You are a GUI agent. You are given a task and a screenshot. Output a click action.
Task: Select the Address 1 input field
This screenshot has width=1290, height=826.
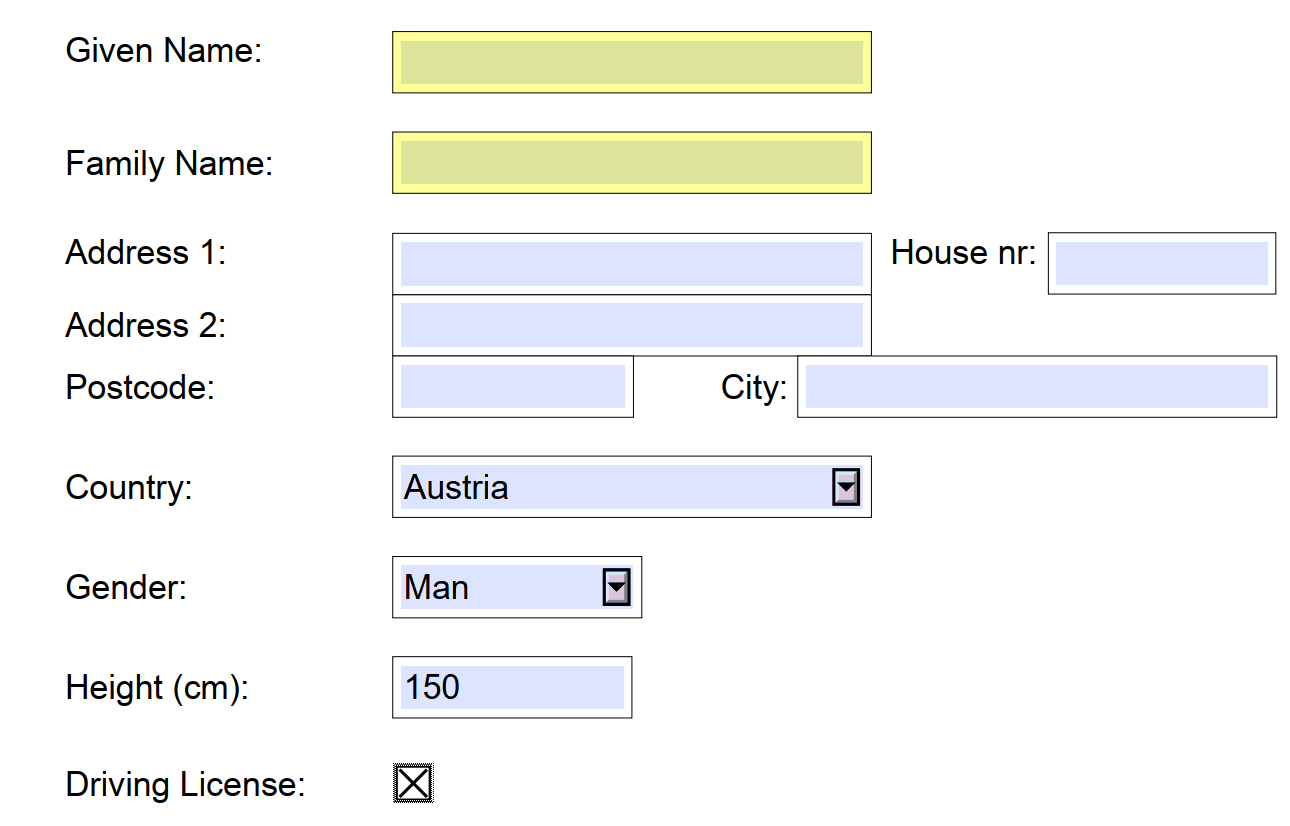click(x=632, y=264)
